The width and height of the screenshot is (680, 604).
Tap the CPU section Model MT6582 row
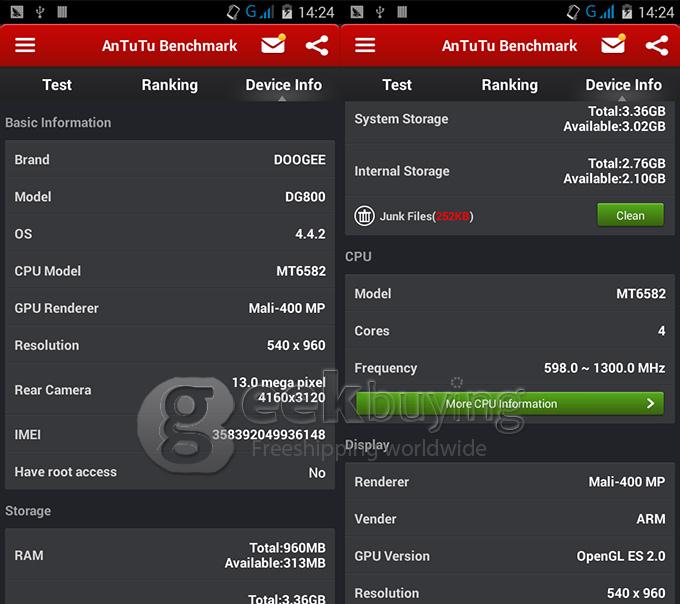(x=510, y=294)
